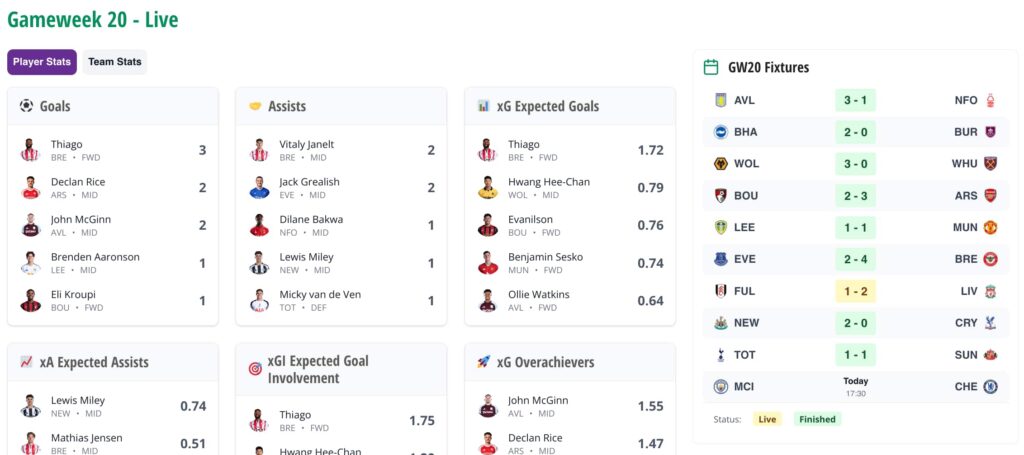The image size is (1024, 455).
Task: Click the Live status badge
Action: (x=768, y=419)
